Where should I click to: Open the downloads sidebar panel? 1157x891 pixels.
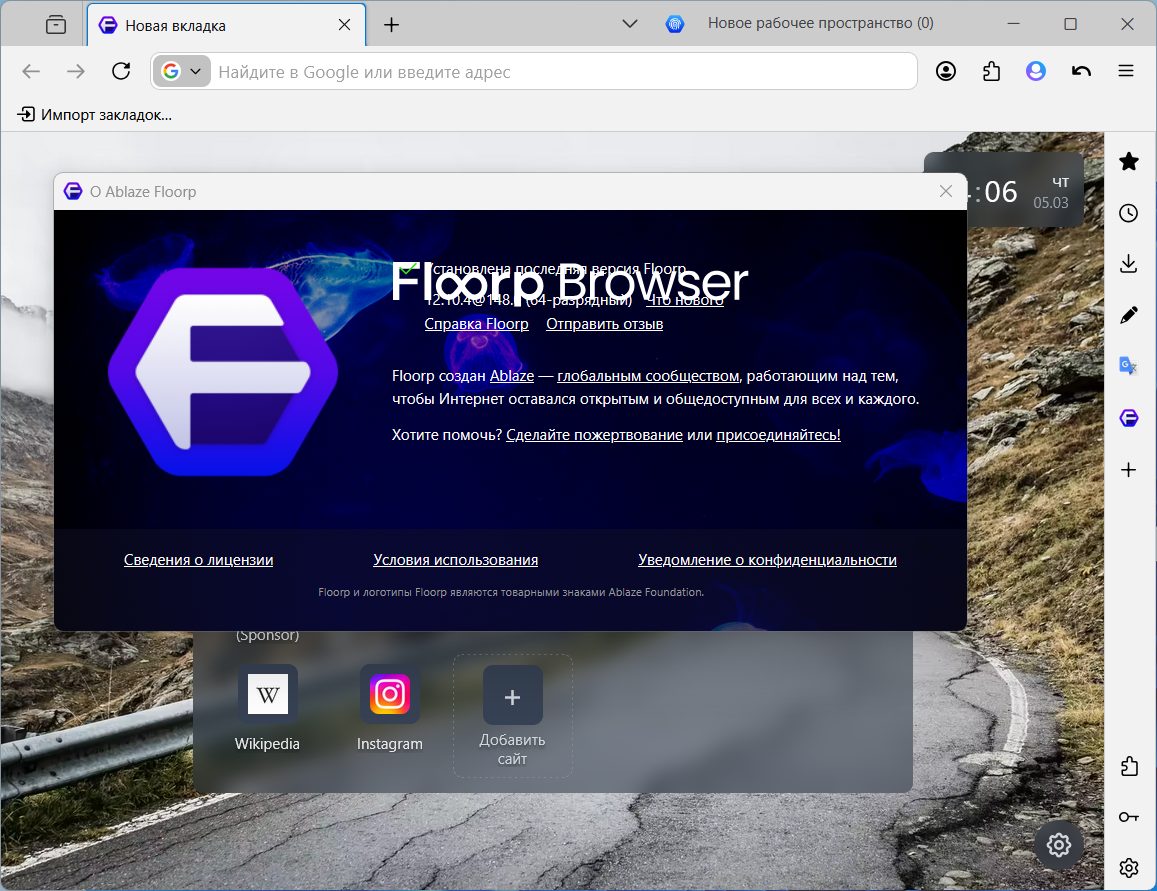click(x=1128, y=264)
